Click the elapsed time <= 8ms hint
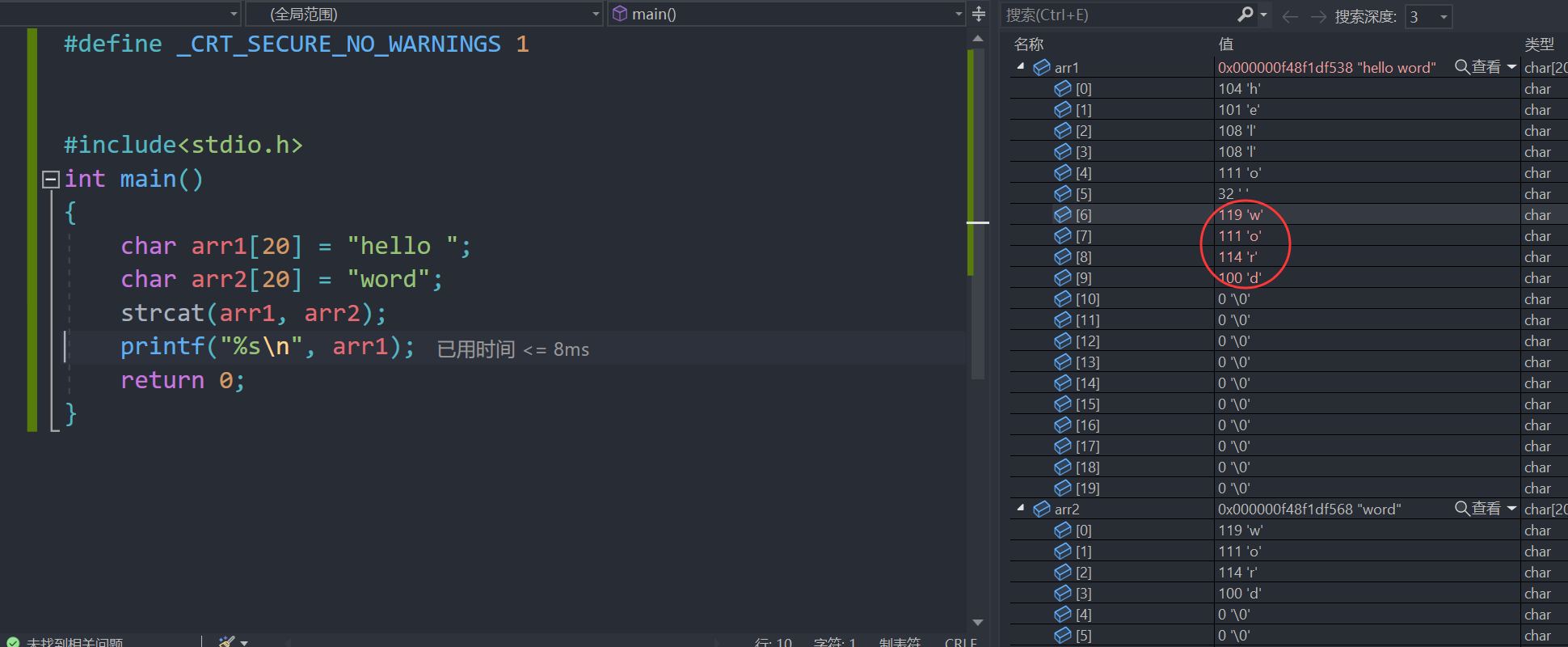Image resolution: width=1568 pixels, height=647 pixels. pyautogui.click(x=512, y=349)
